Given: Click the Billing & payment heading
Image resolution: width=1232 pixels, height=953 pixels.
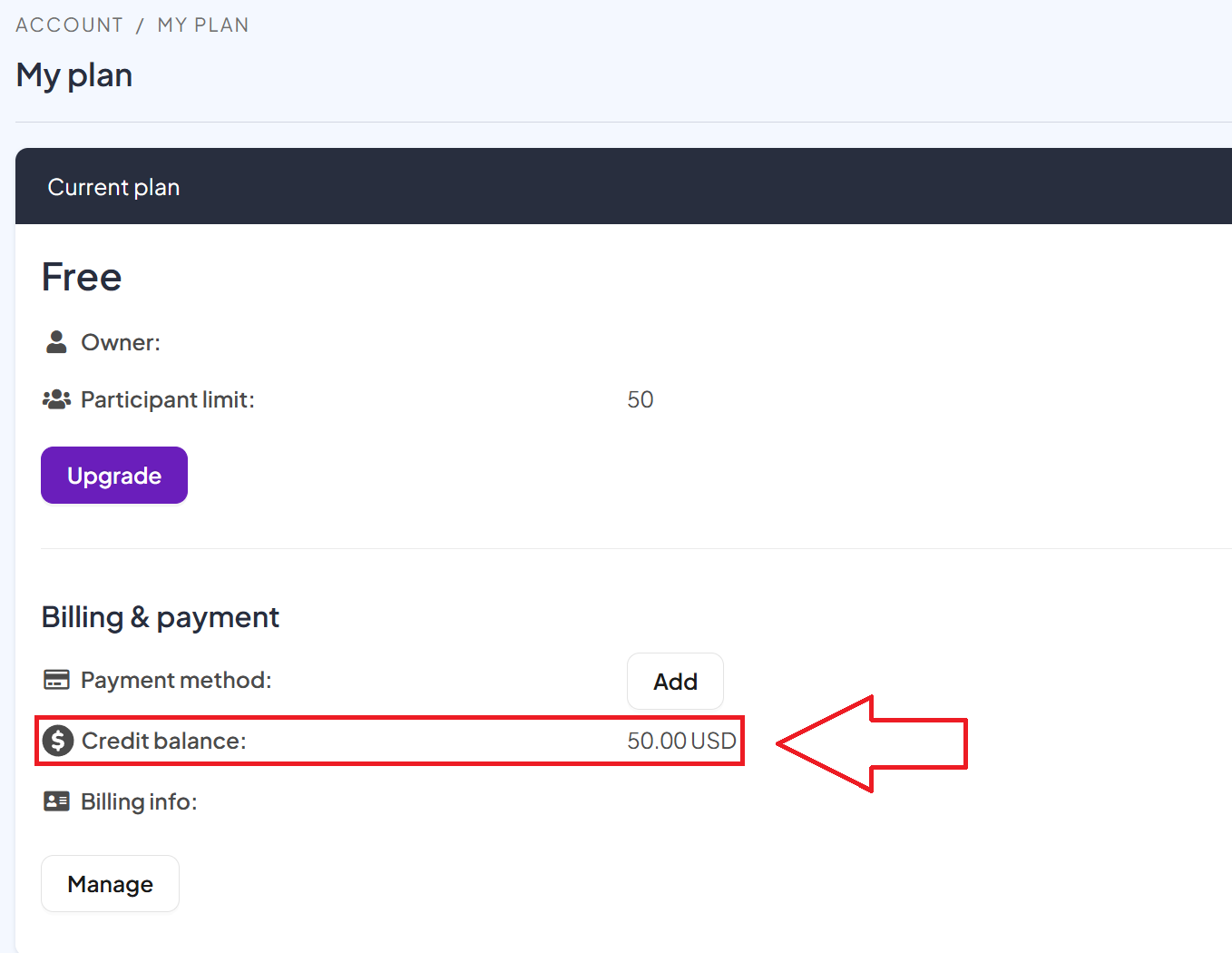Looking at the screenshot, I should point(161,617).
